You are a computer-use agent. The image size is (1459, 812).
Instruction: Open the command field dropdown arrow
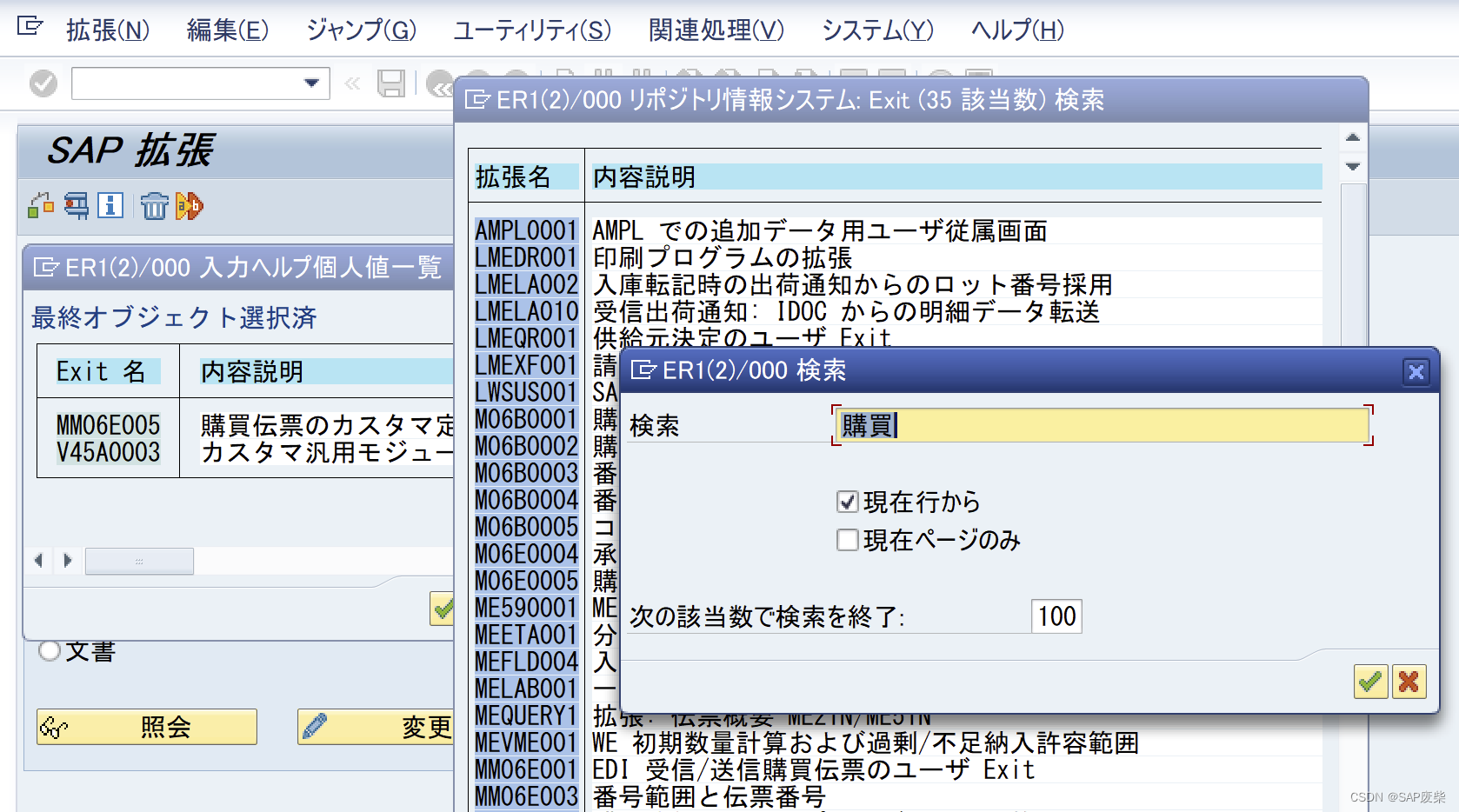(311, 83)
